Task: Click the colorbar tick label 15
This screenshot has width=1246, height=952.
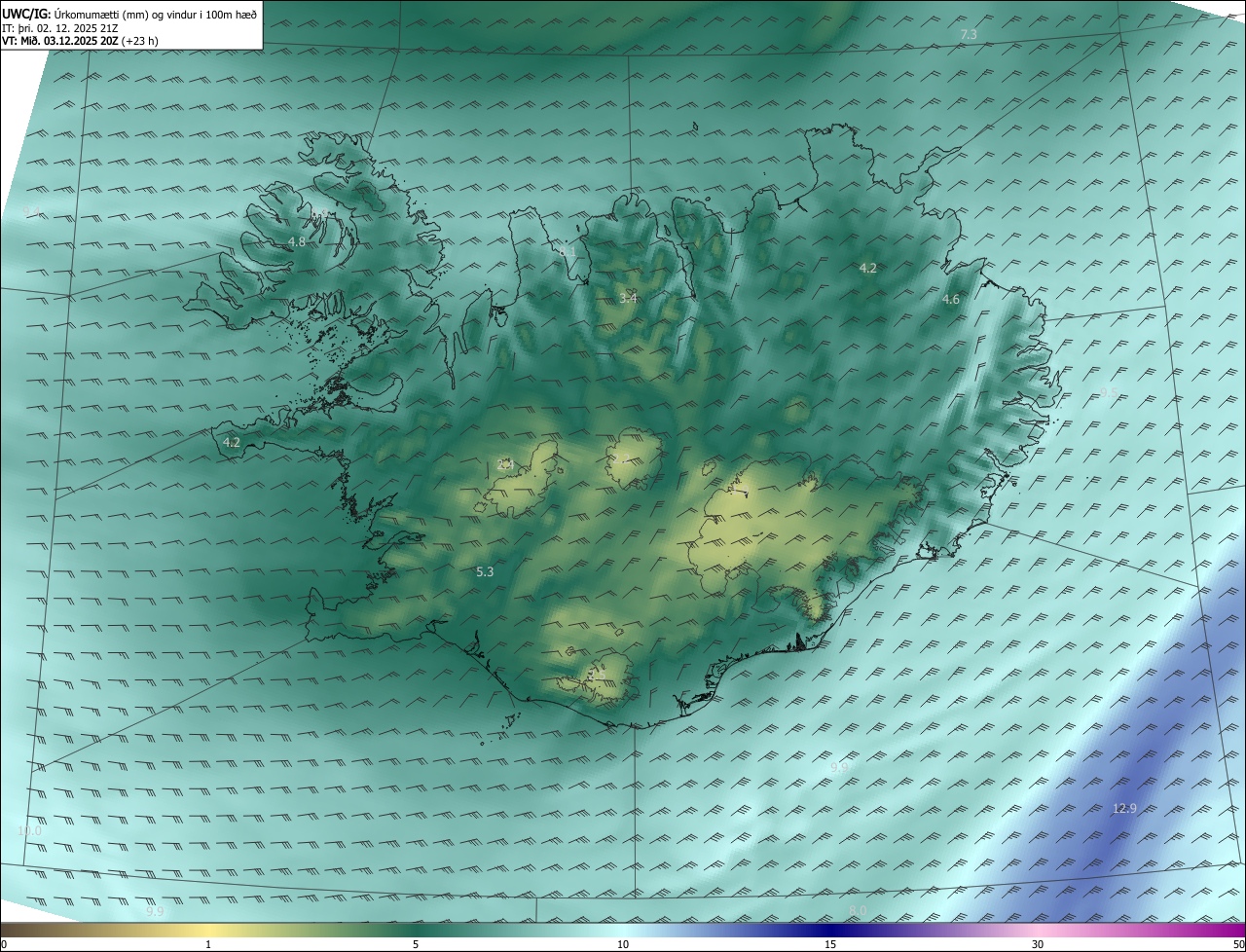Action: 830,944
